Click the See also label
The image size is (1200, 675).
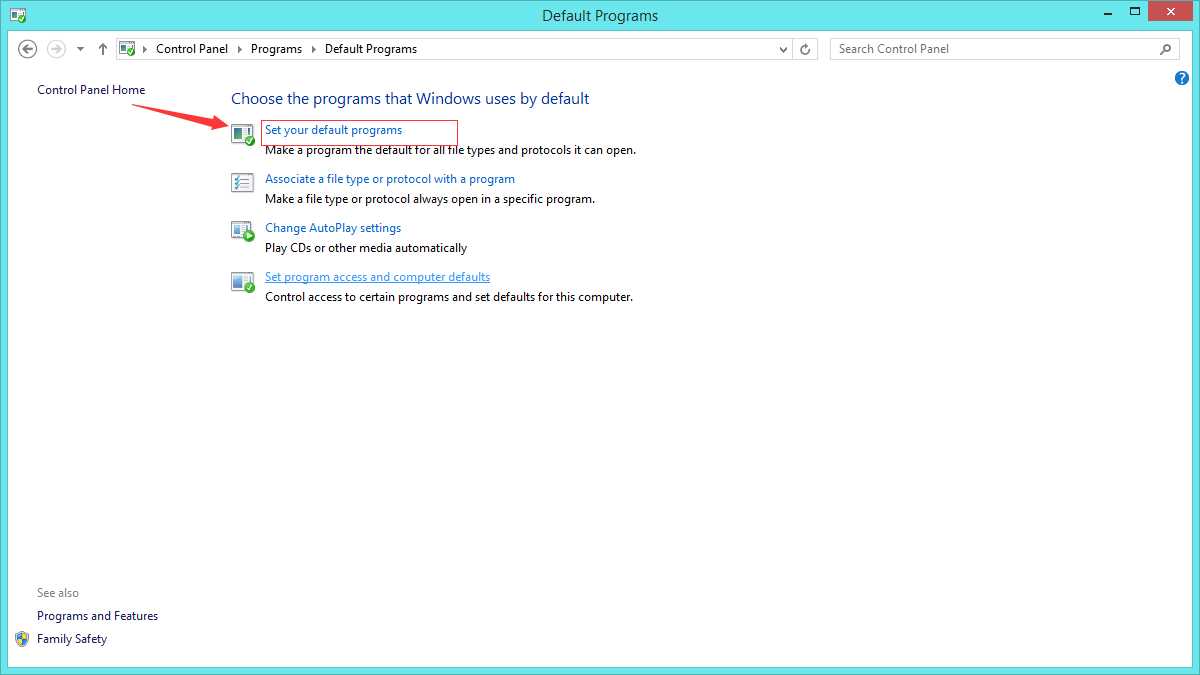[58, 593]
